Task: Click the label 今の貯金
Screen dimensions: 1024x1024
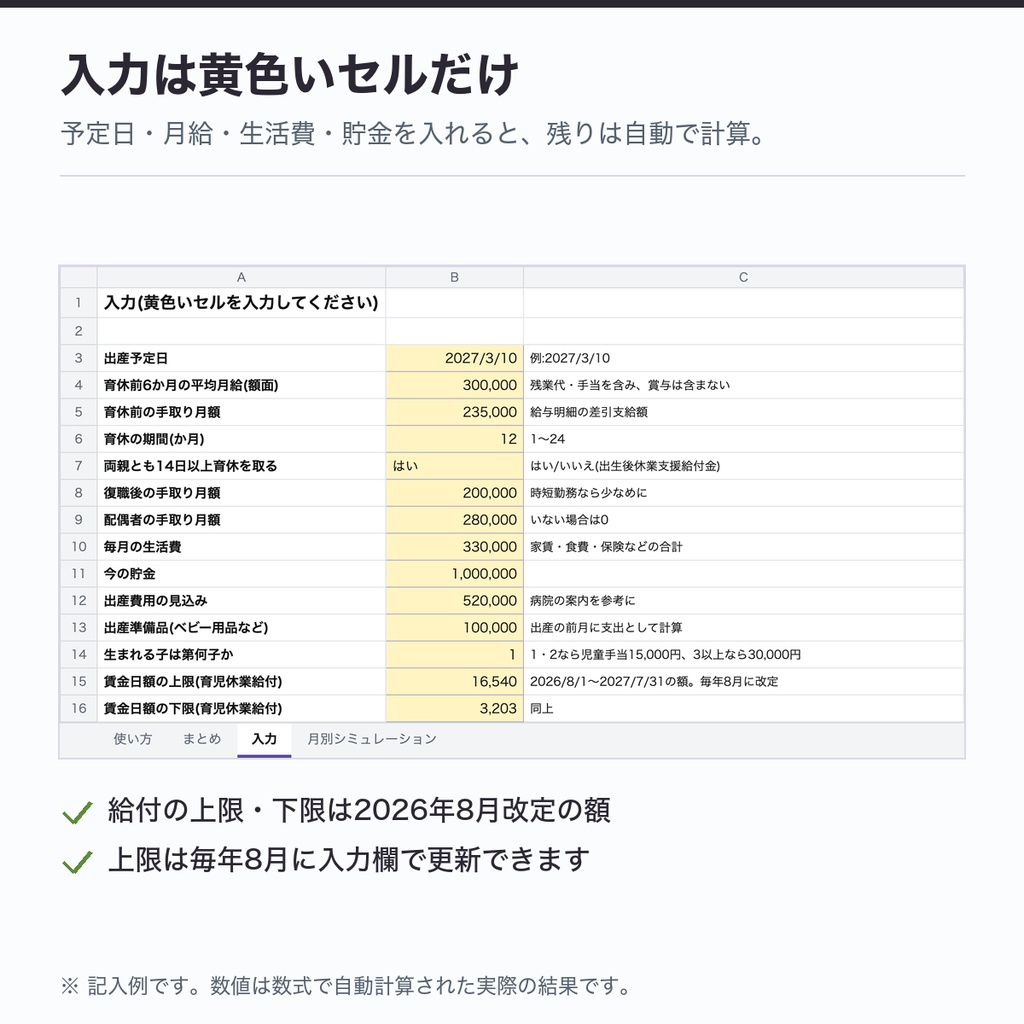Action: point(129,573)
